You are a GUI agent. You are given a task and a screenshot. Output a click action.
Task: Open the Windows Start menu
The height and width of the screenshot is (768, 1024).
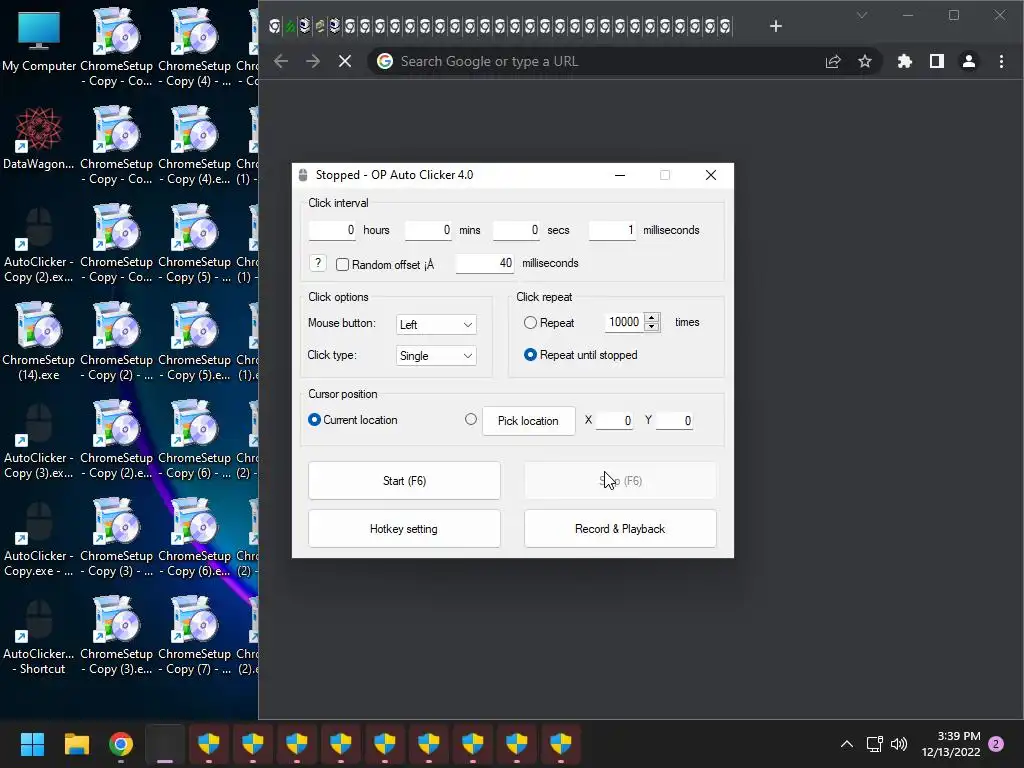[32, 744]
